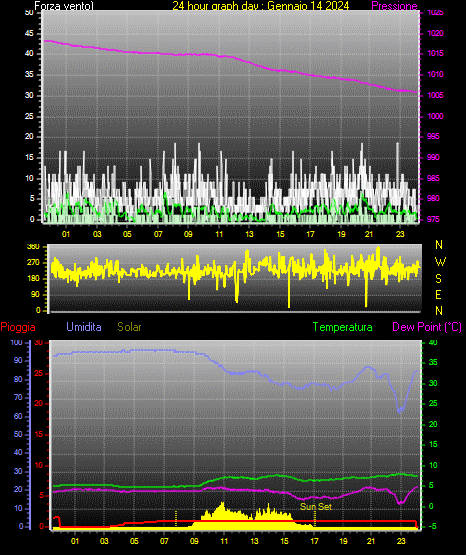Click the sunrise dotted marker near 08
Screen dimensions: 466x555
pos(176,518)
